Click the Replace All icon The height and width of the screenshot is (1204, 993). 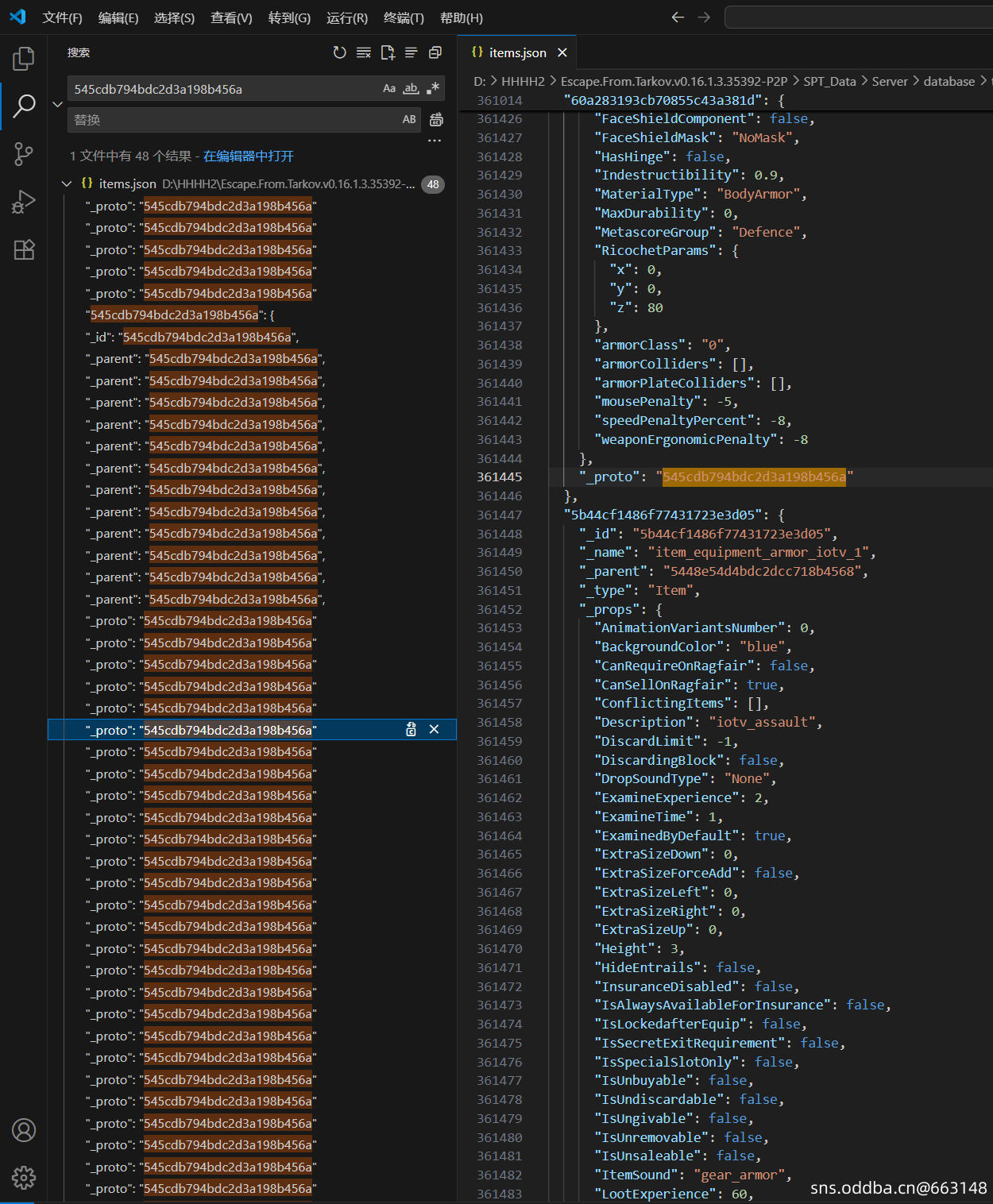coord(436,120)
